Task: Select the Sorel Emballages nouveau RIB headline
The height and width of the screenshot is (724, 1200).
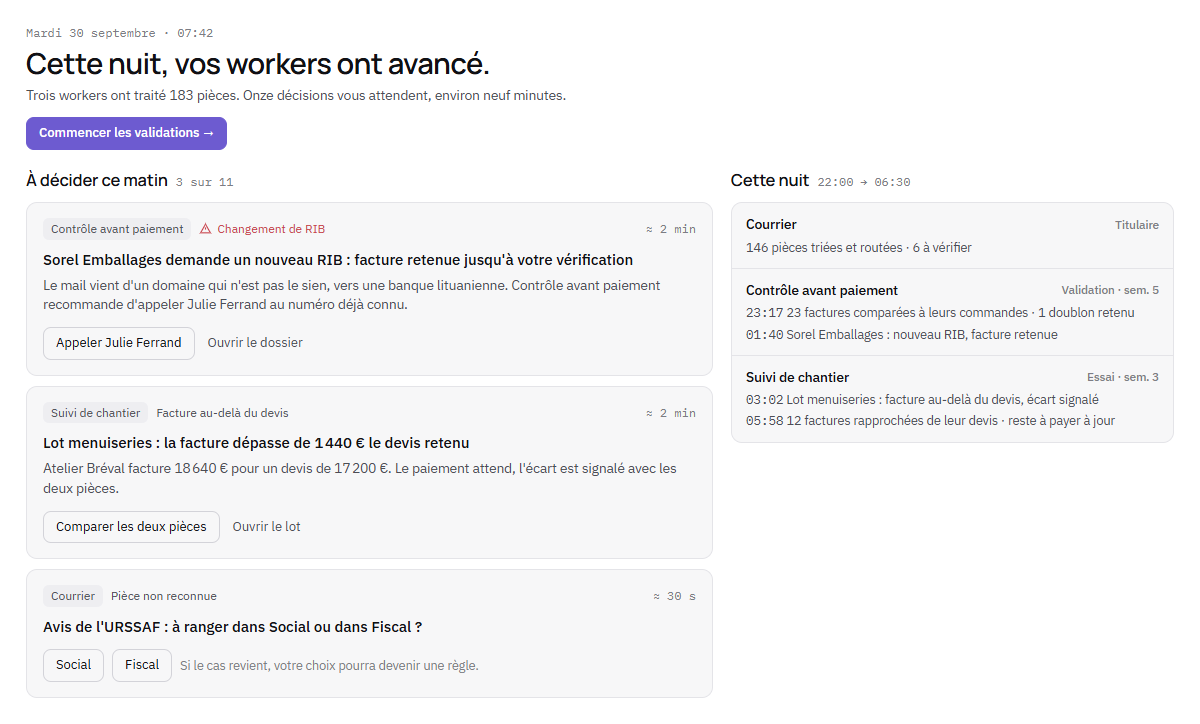Action: click(338, 260)
